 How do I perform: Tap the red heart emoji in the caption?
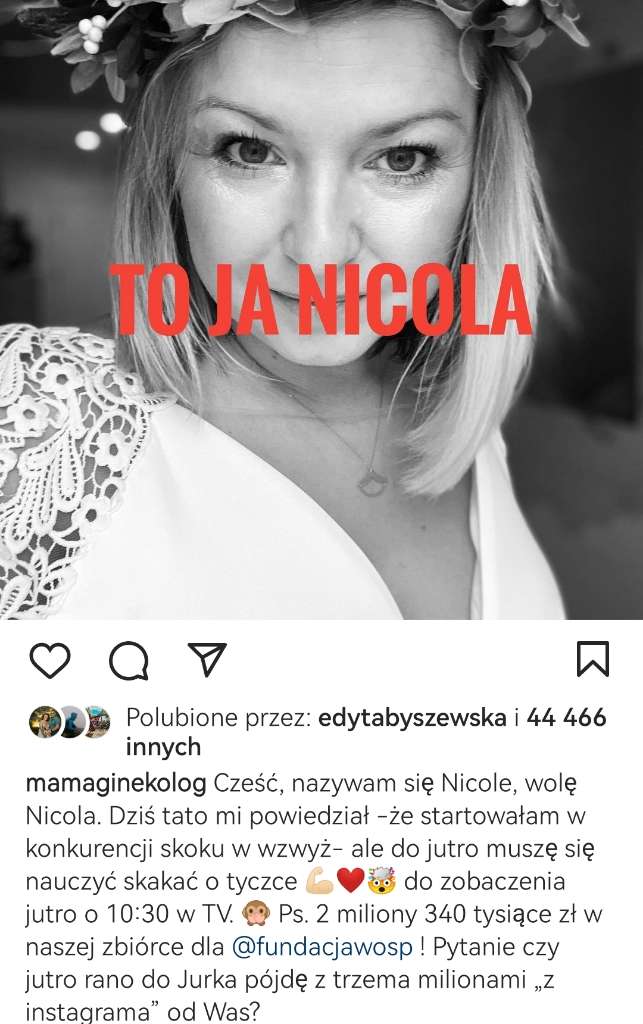[x=351, y=882]
